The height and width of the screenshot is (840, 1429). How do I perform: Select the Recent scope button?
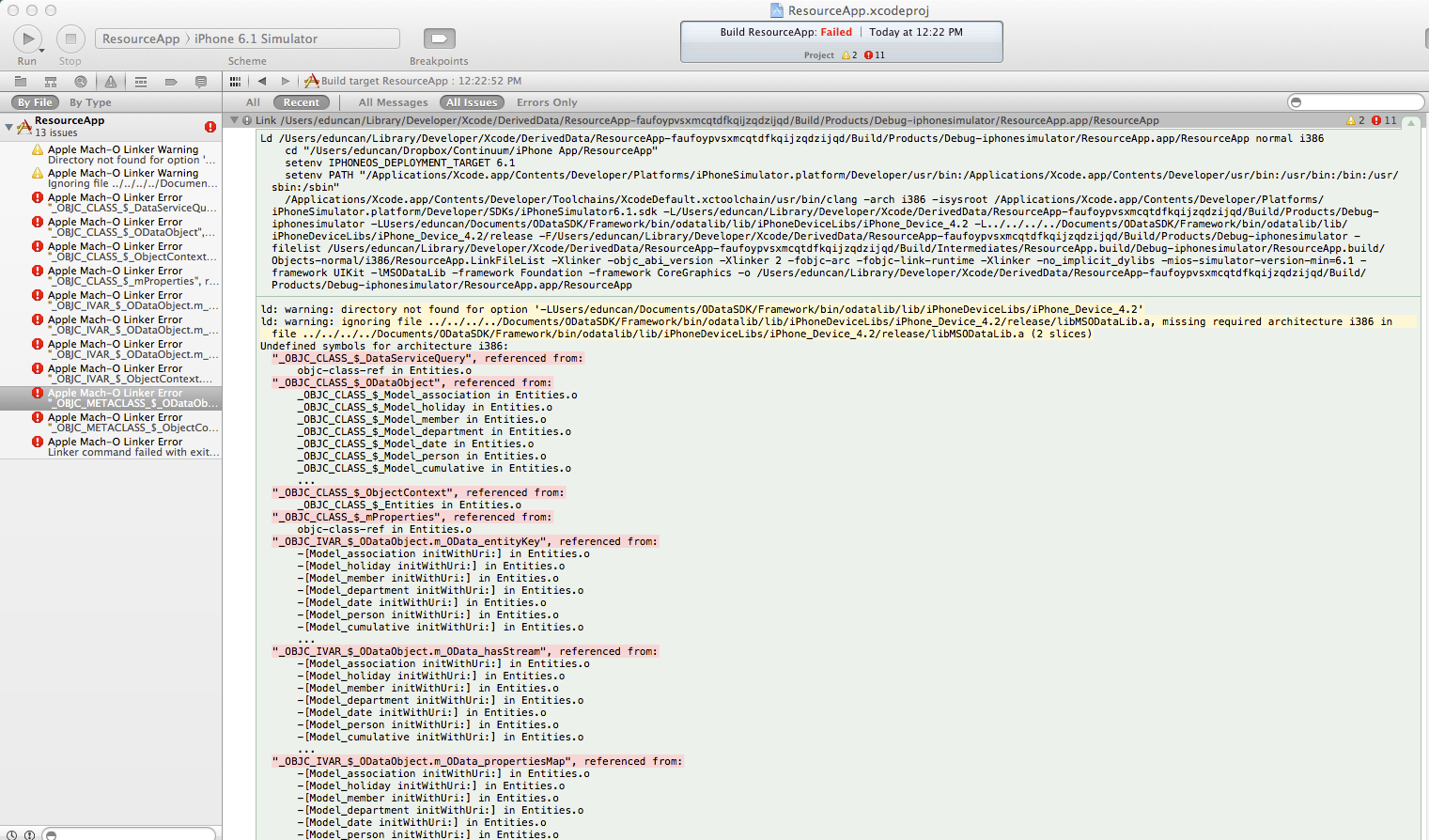[x=302, y=102]
